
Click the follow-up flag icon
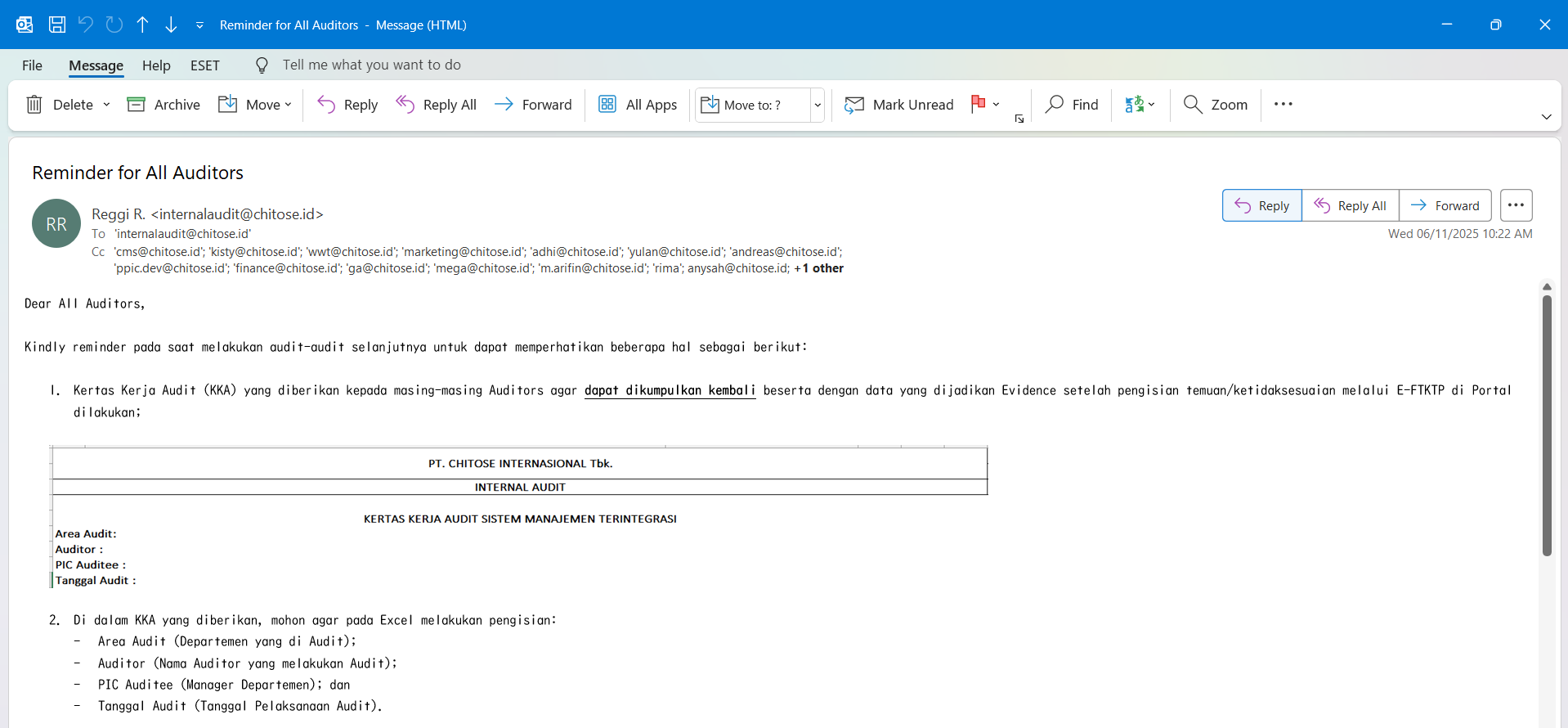click(x=978, y=104)
